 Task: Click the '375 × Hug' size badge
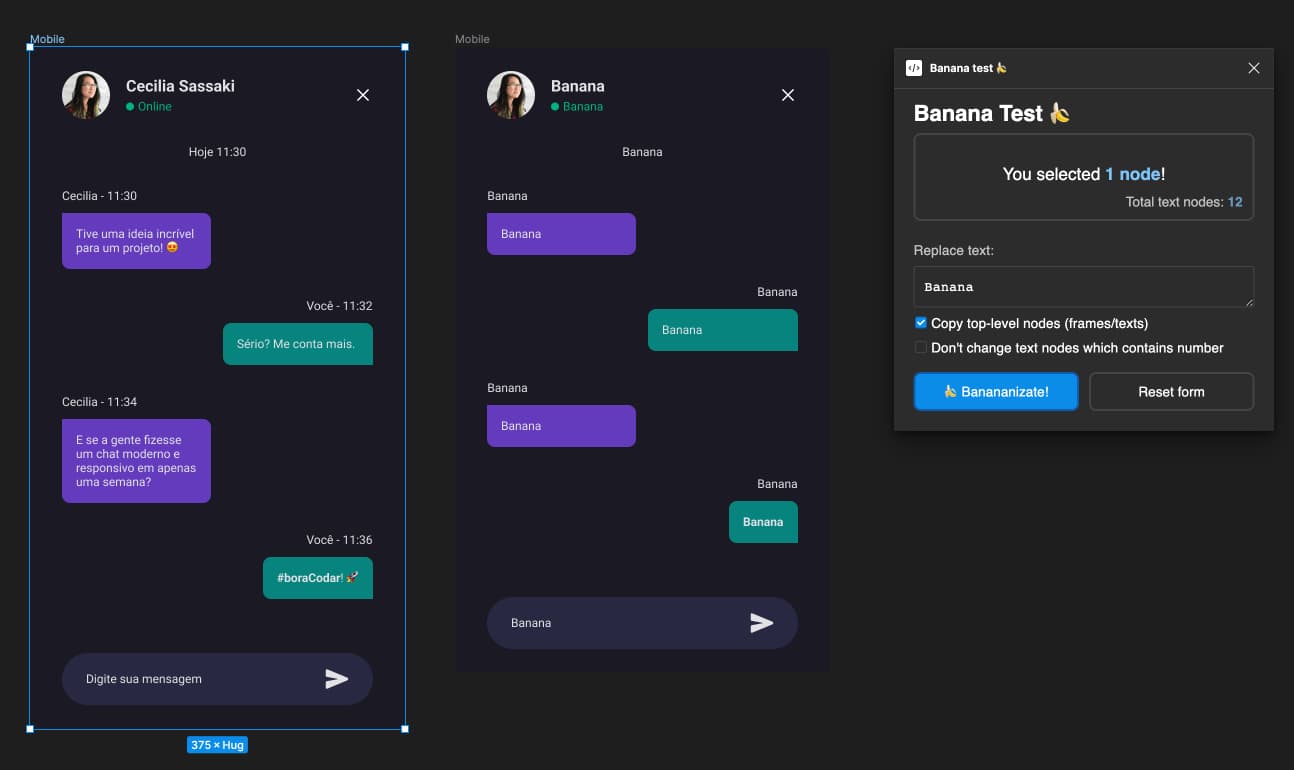217,745
